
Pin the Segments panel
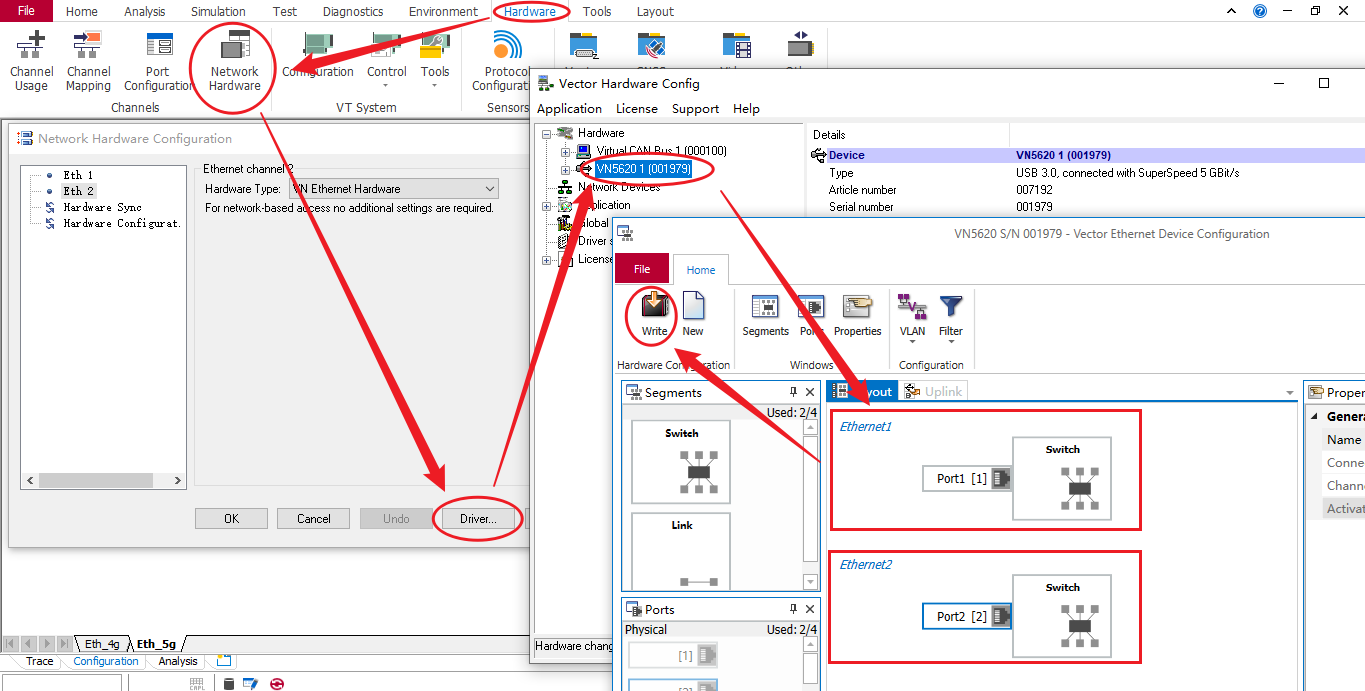pyautogui.click(x=793, y=392)
